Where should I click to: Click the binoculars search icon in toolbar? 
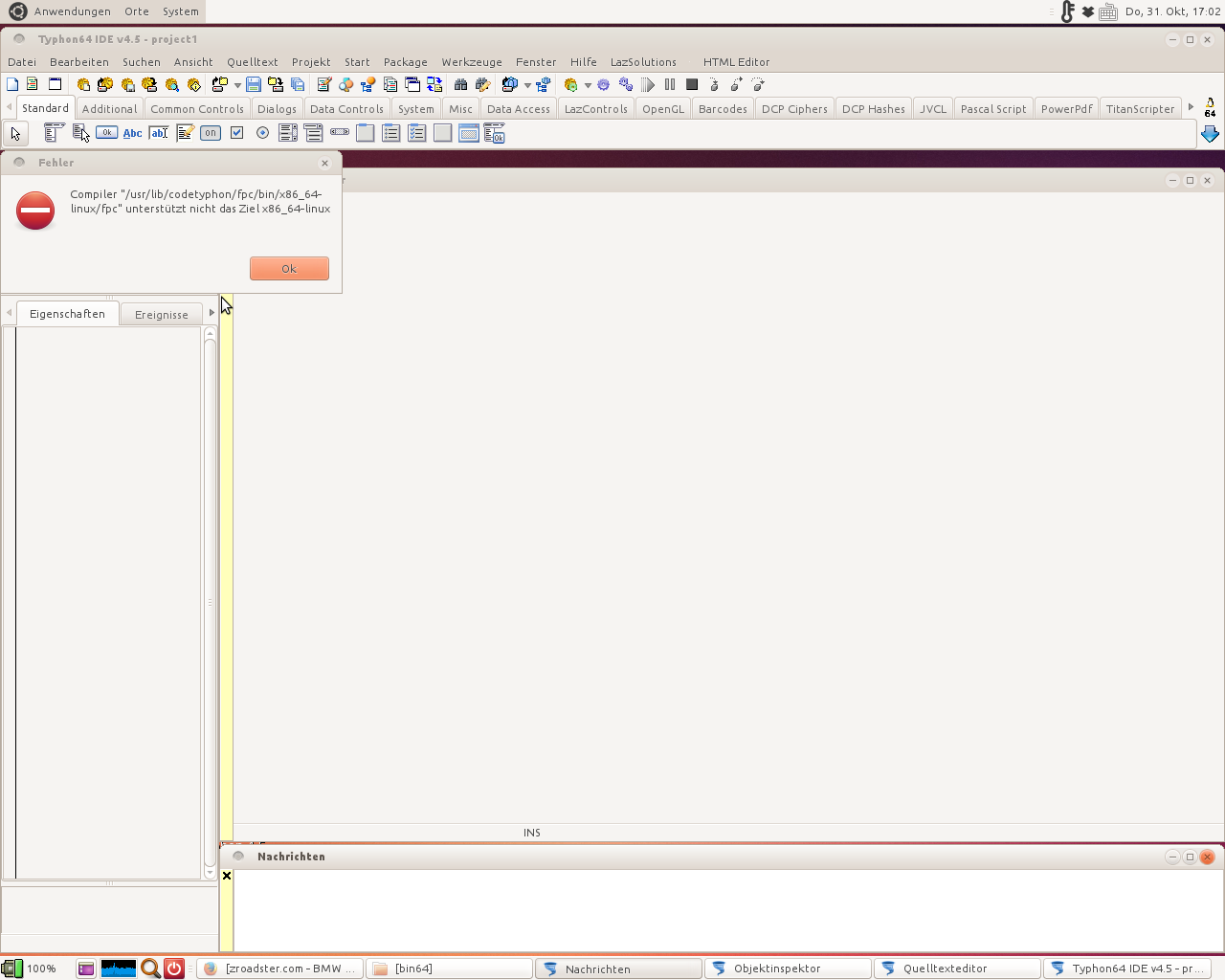coord(460,84)
